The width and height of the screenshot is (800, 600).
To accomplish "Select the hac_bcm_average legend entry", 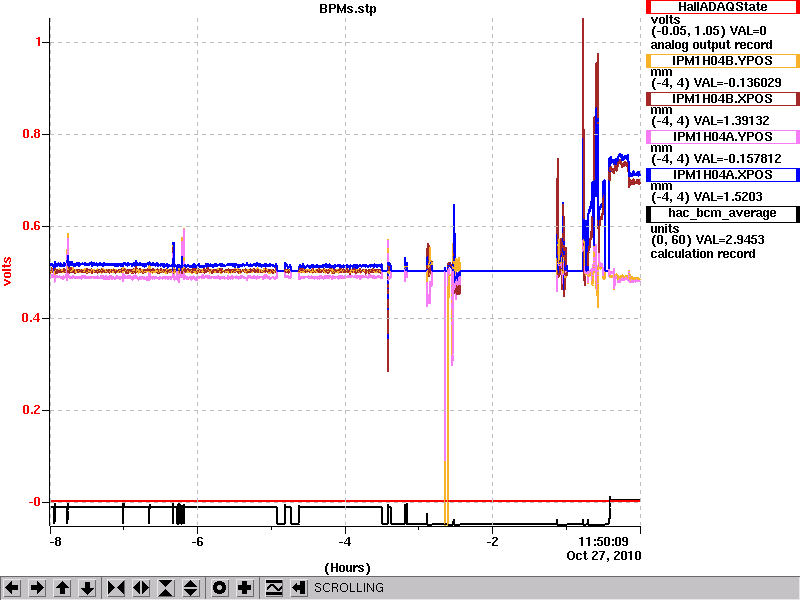I will tap(722, 213).
